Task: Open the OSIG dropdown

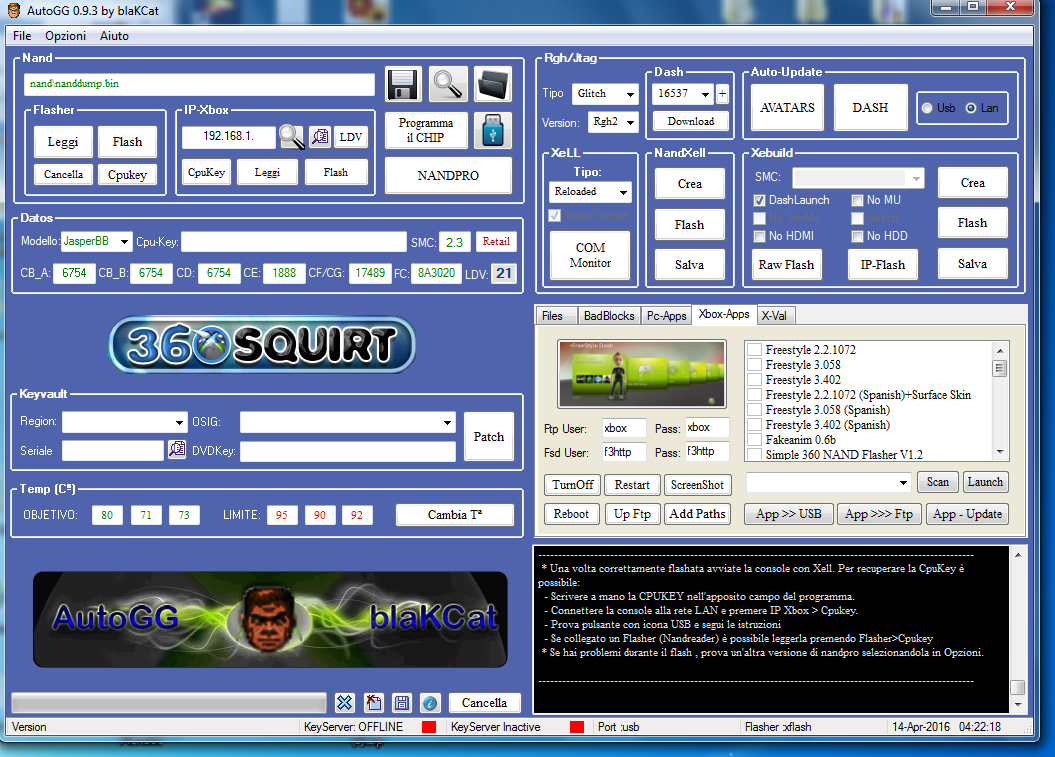Action: click(x=447, y=423)
